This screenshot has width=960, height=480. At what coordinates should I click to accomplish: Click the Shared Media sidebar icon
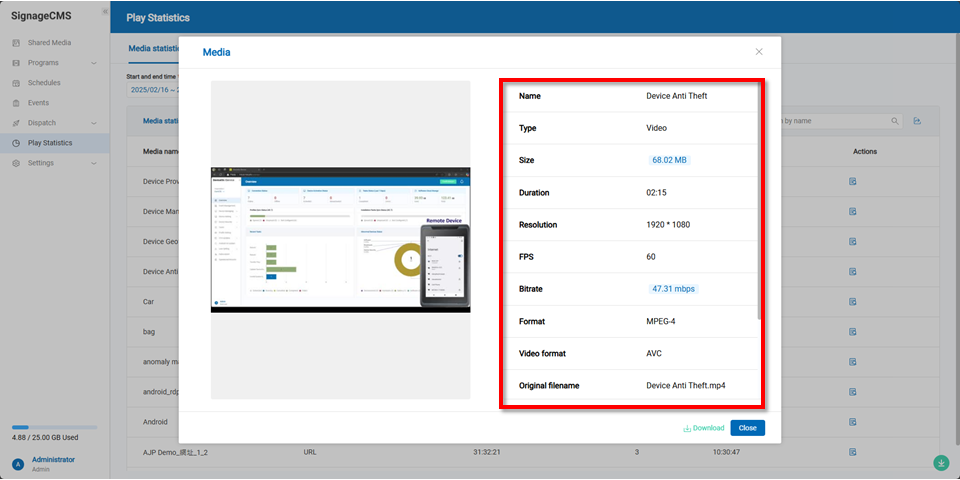click(17, 43)
